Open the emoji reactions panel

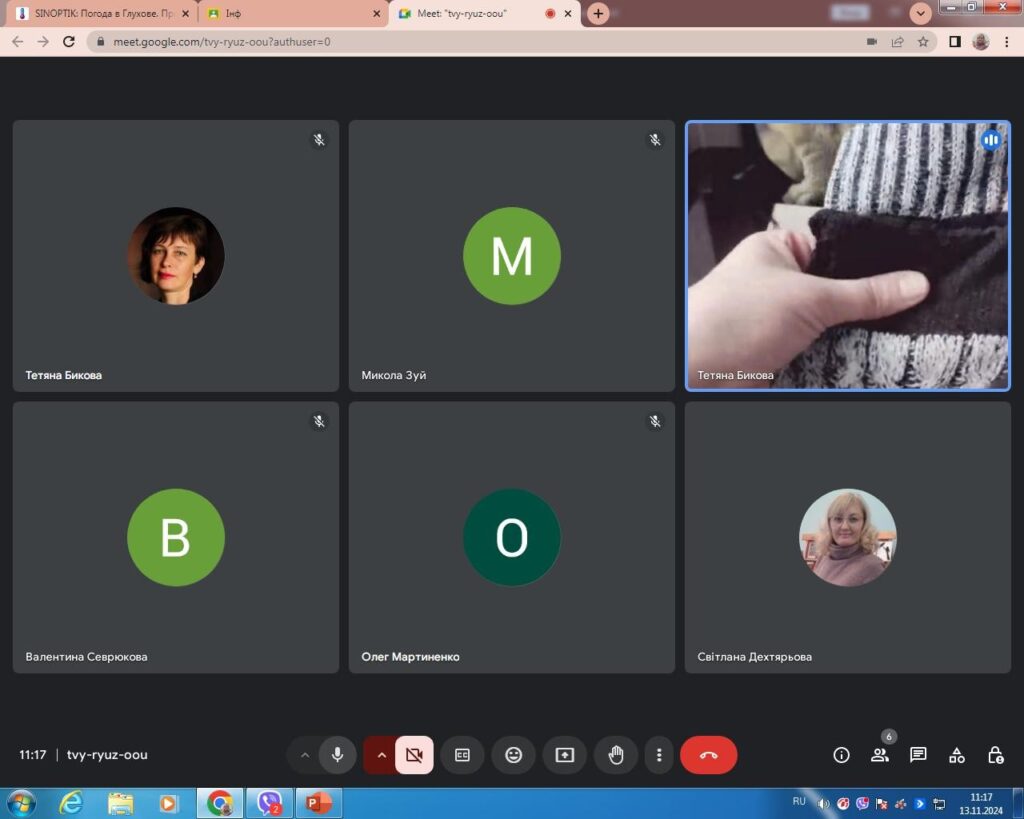[x=513, y=755]
